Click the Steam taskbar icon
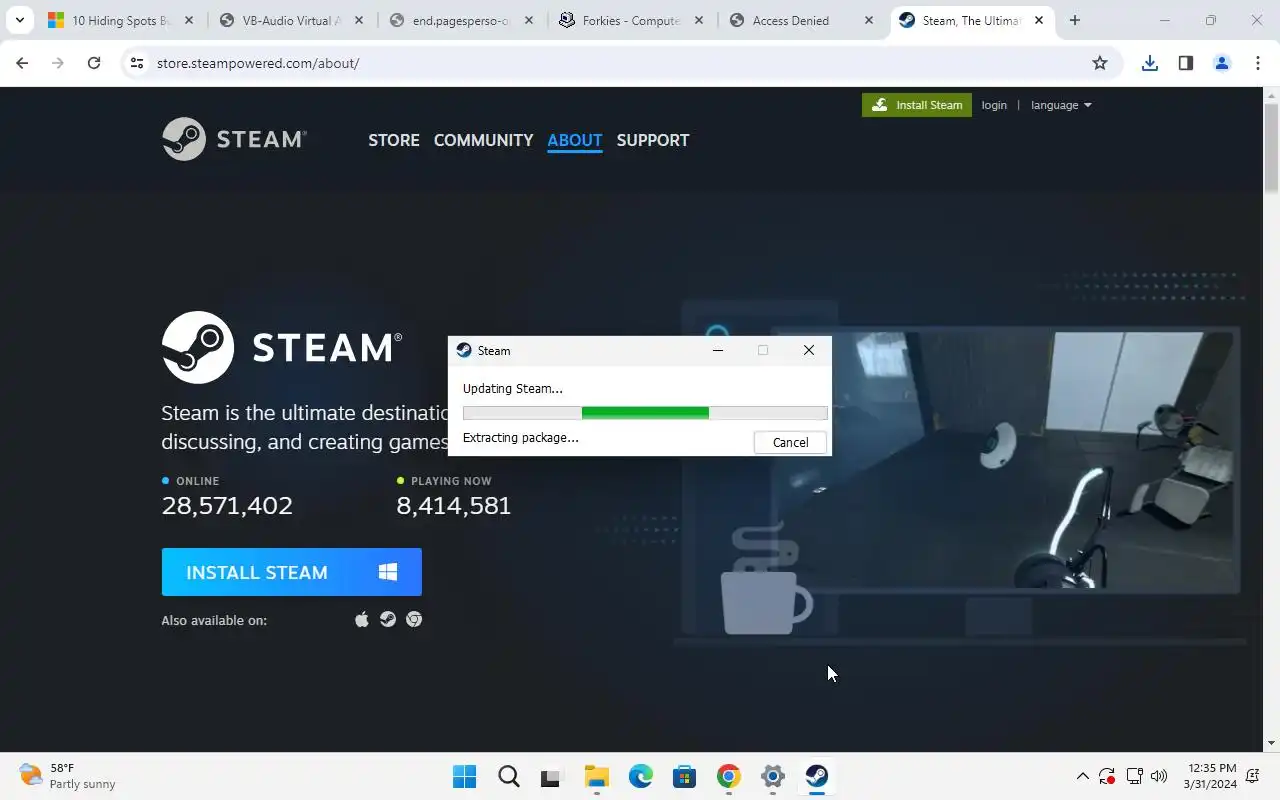Screen dimensions: 1280x800 pos(817,776)
